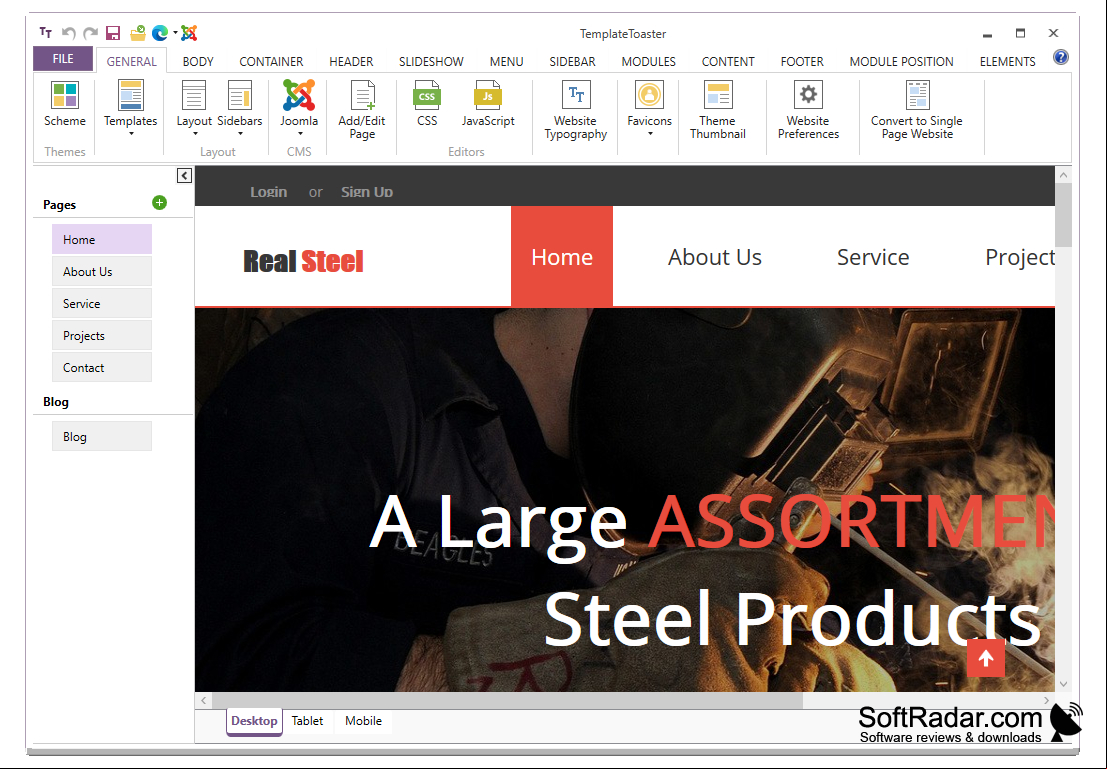Collapse the Pages side panel
1107x769 pixels.
coord(184,175)
